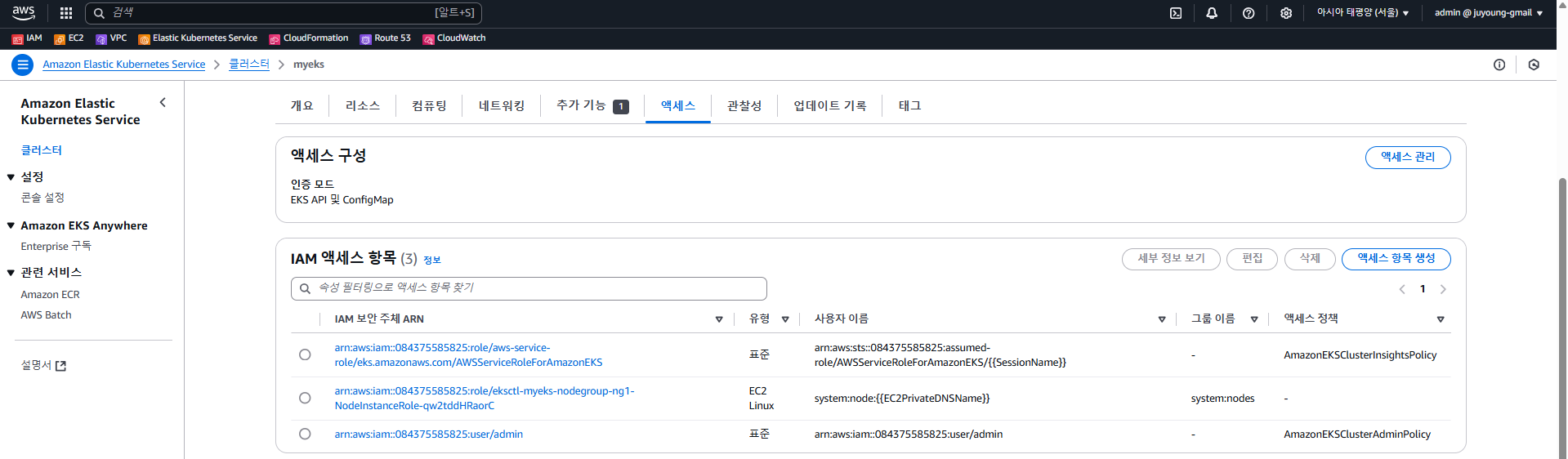
Task: Open AWS Batch in the sidebar
Action: (x=47, y=315)
